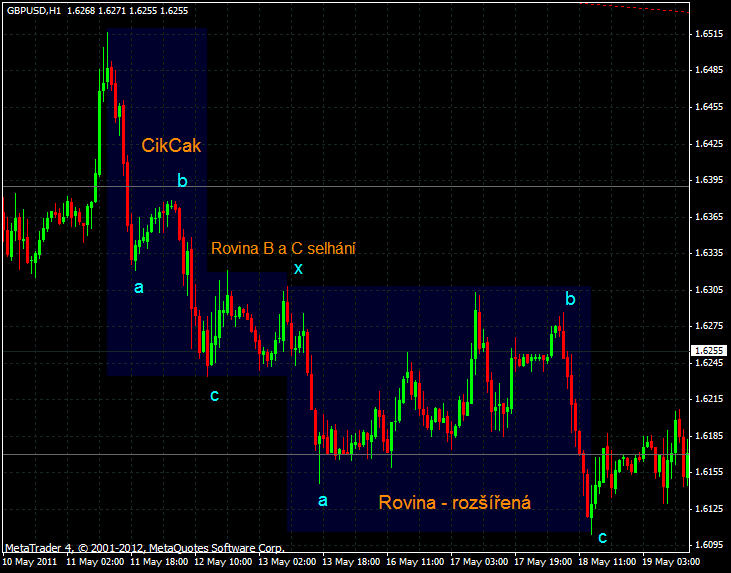Screen dimensions: 731x573
Task: Click the 1.6215 price axis label
Action: [709, 399]
